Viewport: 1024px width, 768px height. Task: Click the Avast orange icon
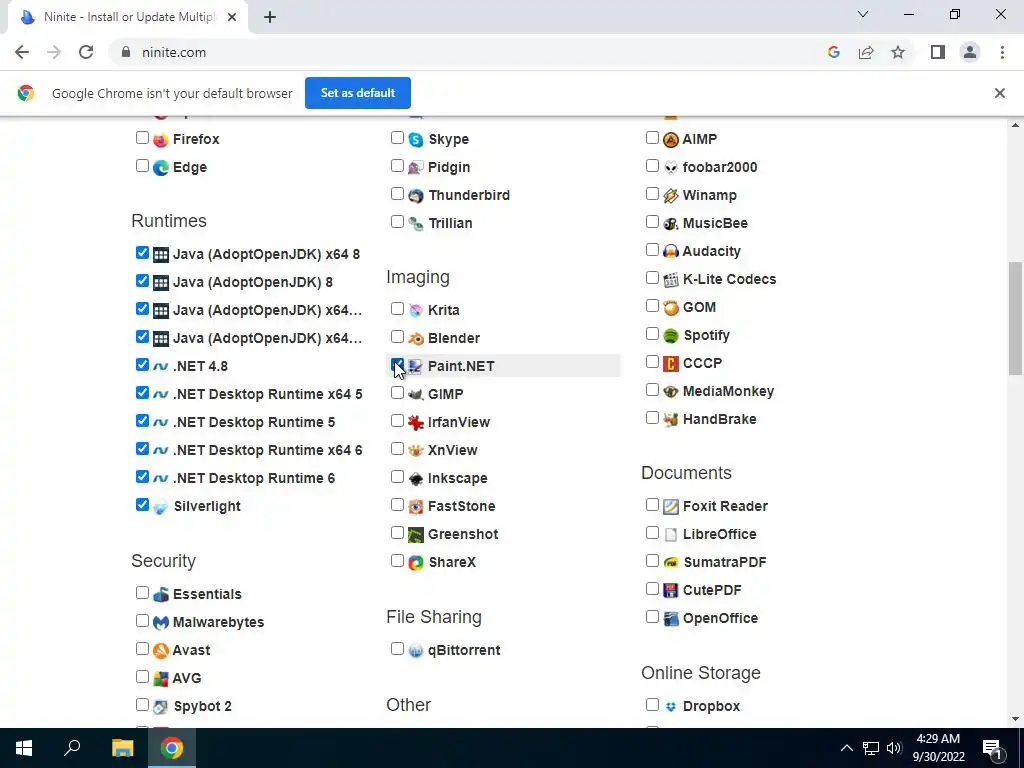pyautogui.click(x=161, y=650)
